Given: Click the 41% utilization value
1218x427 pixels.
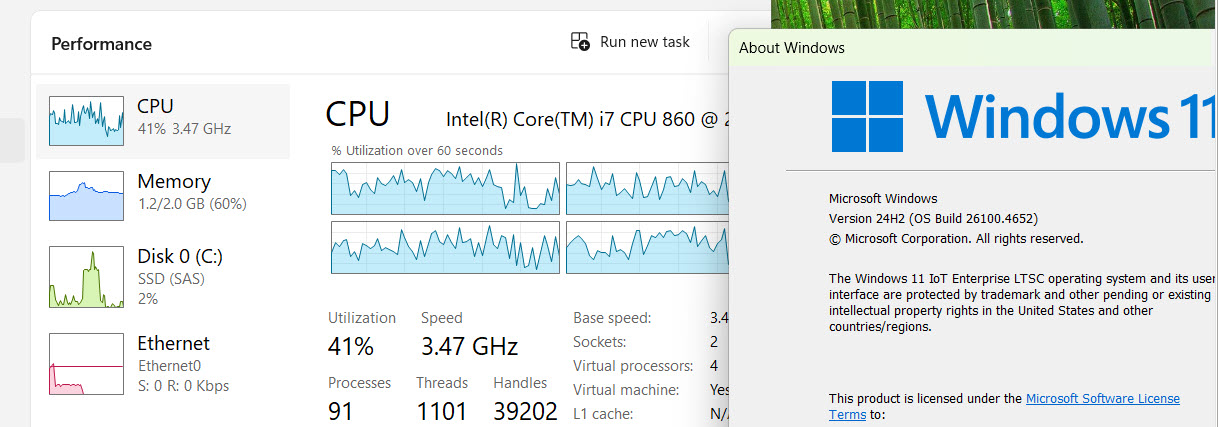Looking at the screenshot, I should [x=351, y=347].
